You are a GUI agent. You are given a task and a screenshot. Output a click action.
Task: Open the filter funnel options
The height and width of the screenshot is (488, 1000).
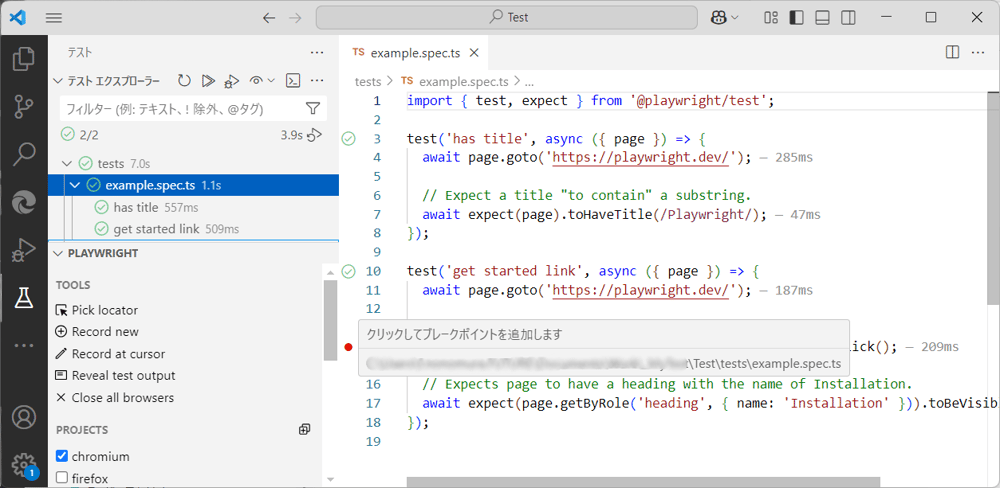click(313, 108)
